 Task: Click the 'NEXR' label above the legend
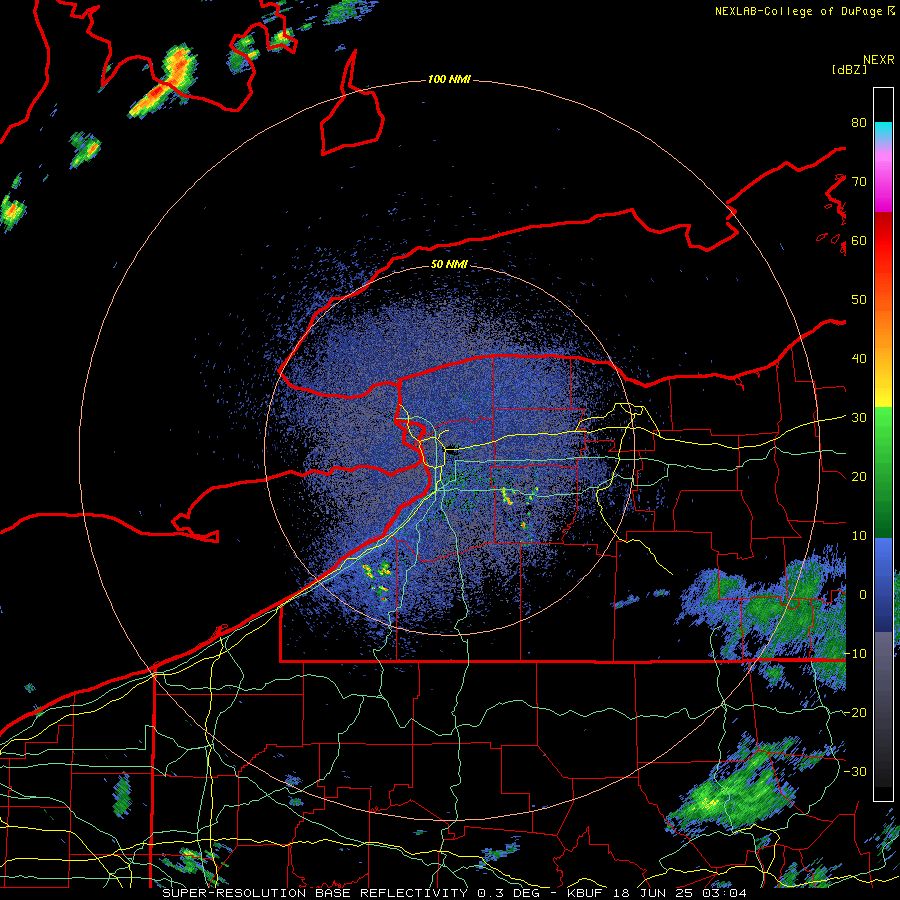pyautogui.click(x=879, y=60)
